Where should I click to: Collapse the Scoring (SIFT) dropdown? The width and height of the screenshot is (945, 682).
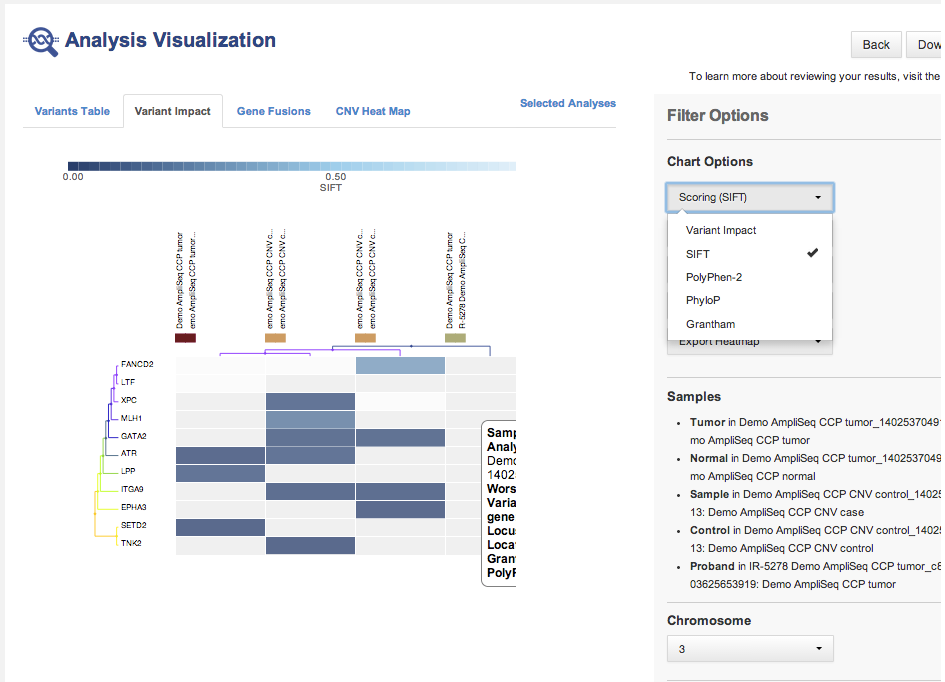point(749,197)
